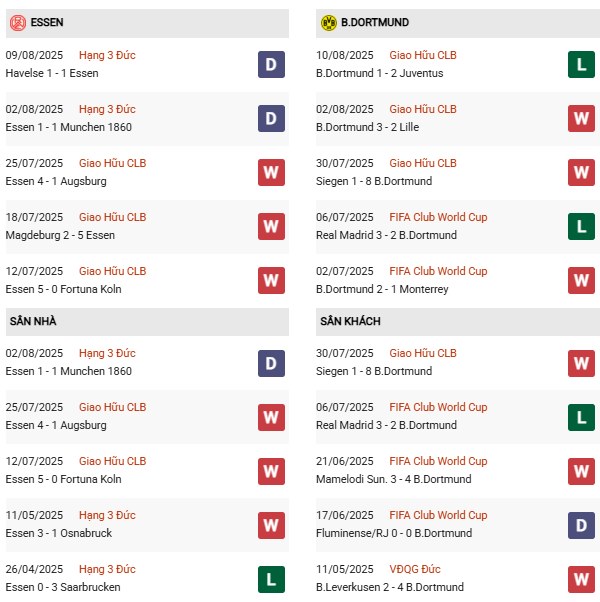
Task: Click the D badge for Havelse vs Essen
Action: click(271, 64)
